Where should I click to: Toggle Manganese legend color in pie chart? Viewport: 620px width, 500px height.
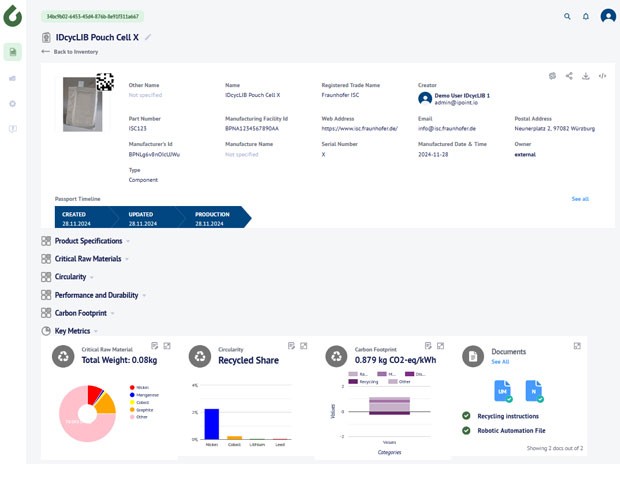(132, 395)
